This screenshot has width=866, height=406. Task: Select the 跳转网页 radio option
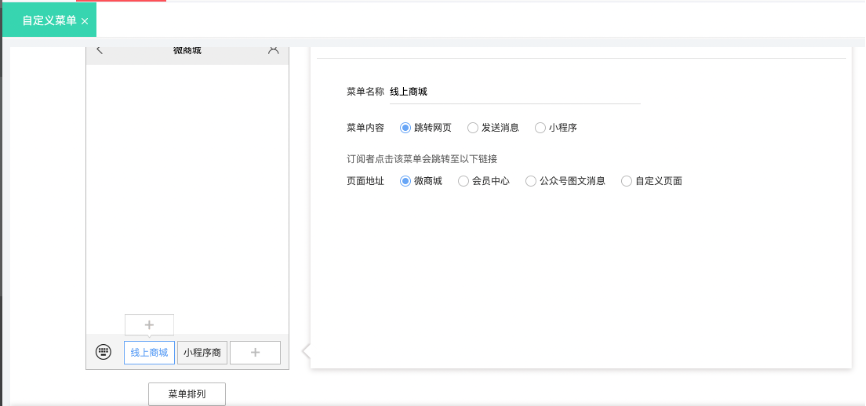pyautogui.click(x=405, y=128)
